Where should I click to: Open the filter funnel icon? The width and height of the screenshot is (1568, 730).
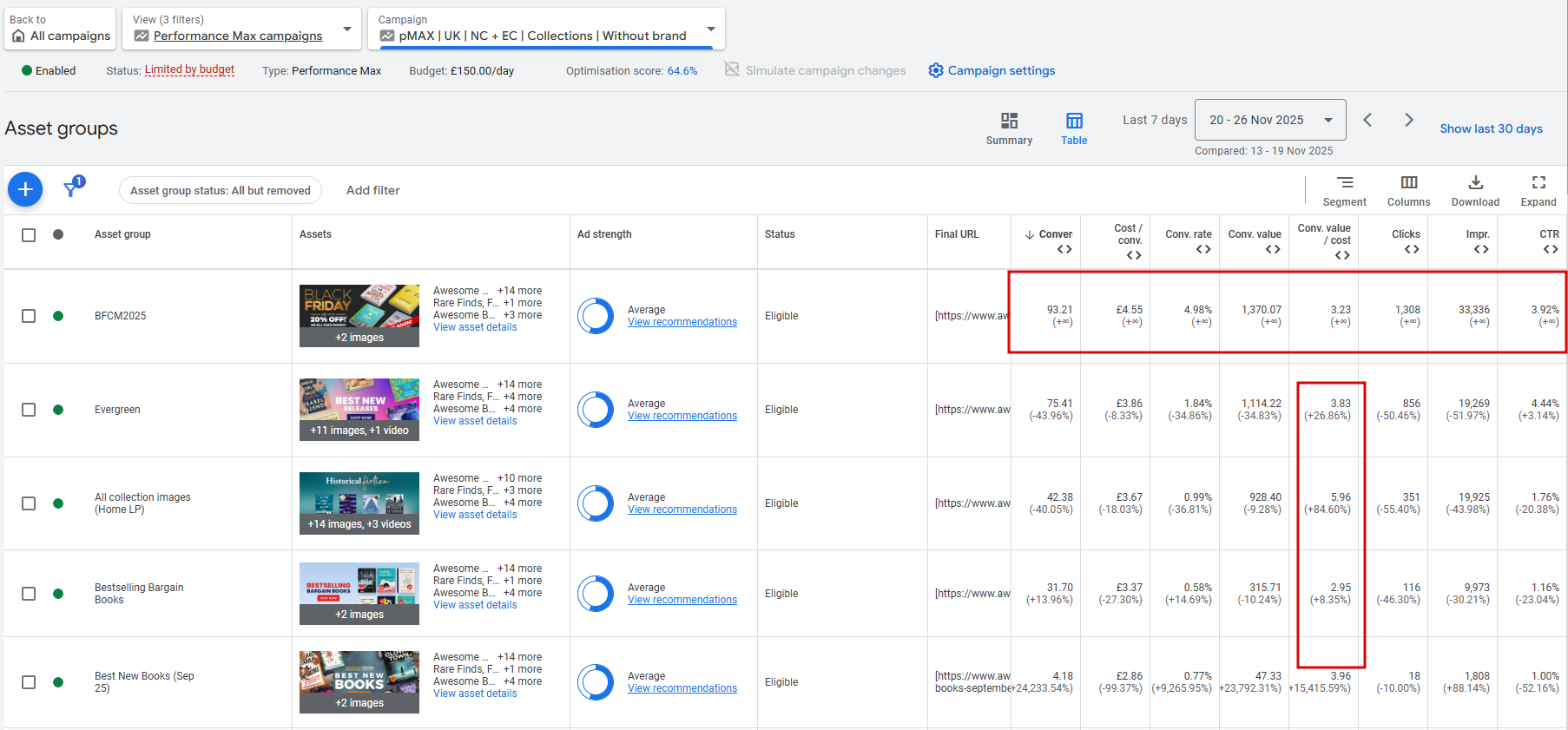[72, 187]
